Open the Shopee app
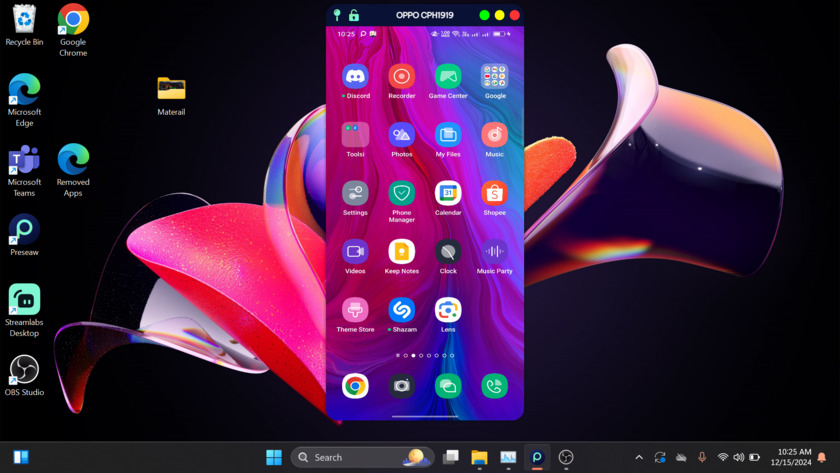840x473 pixels. tap(494, 193)
